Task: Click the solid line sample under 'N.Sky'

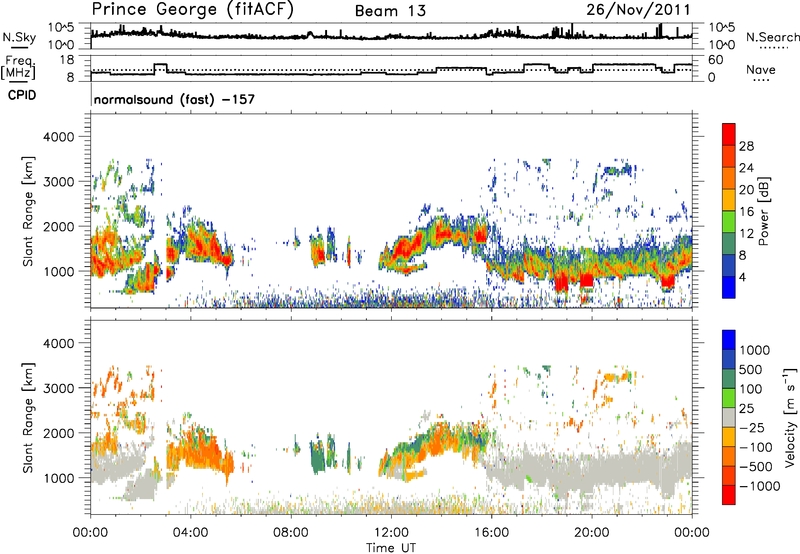Action: (x=19, y=47)
